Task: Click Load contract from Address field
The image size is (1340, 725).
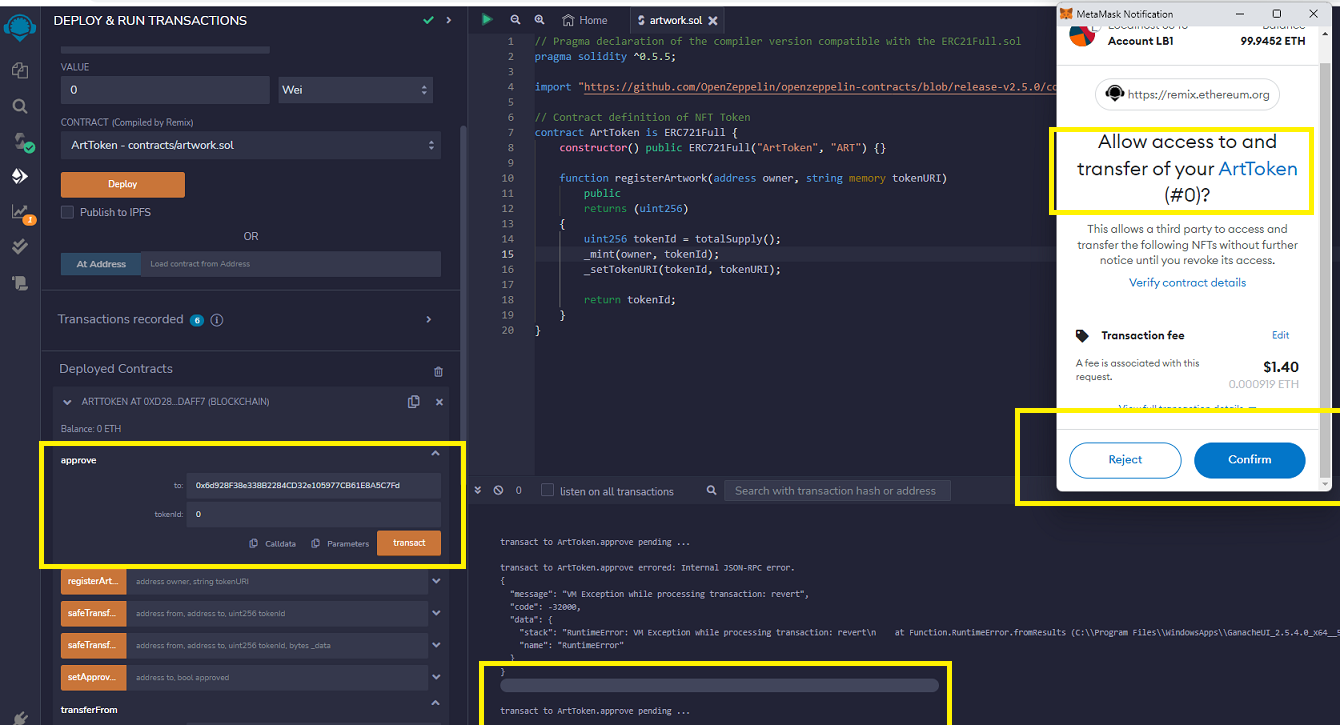Action: (291, 264)
